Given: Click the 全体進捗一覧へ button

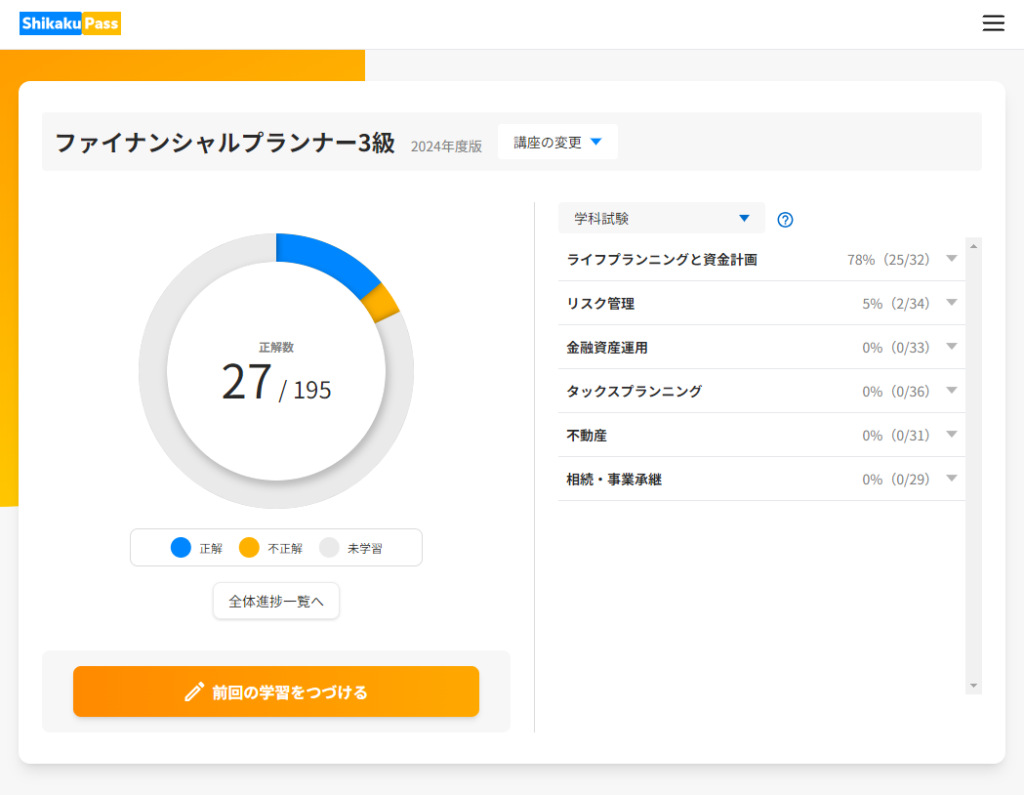Looking at the screenshot, I should click(x=276, y=601).
